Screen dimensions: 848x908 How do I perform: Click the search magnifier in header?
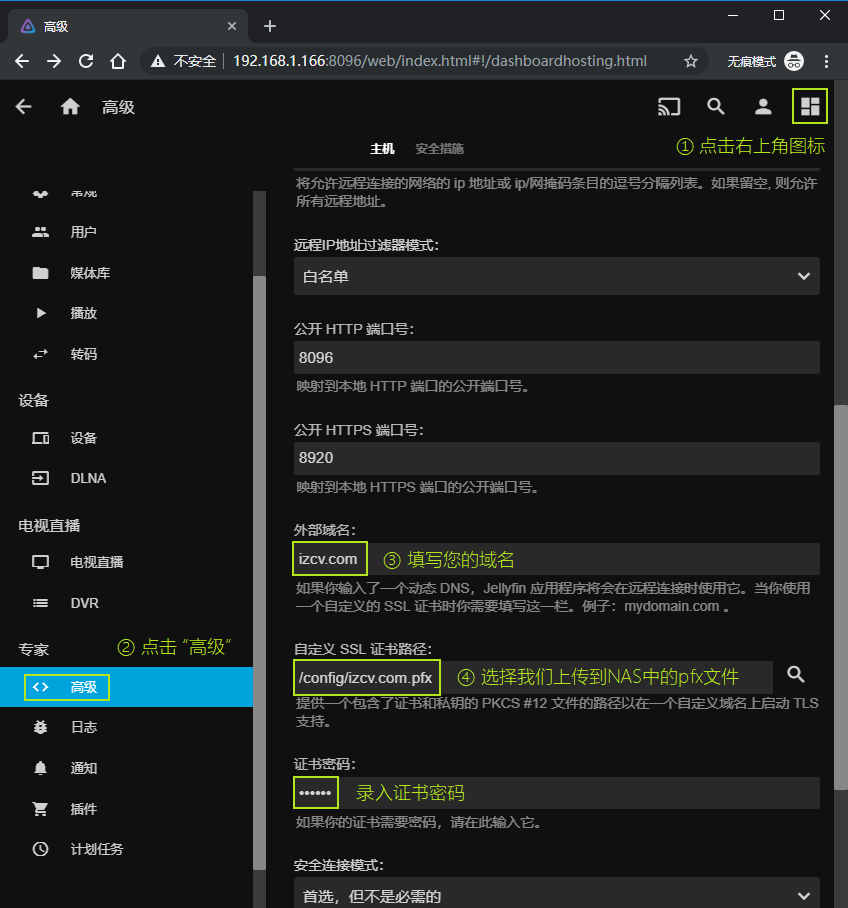pos(716,107)
